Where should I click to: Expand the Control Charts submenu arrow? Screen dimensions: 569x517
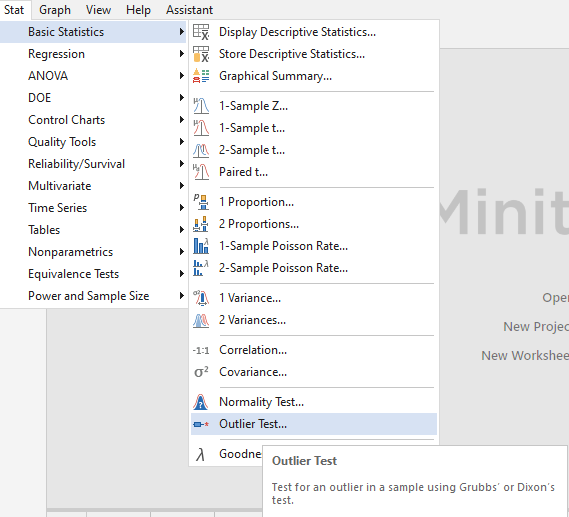tap(181, 120)
